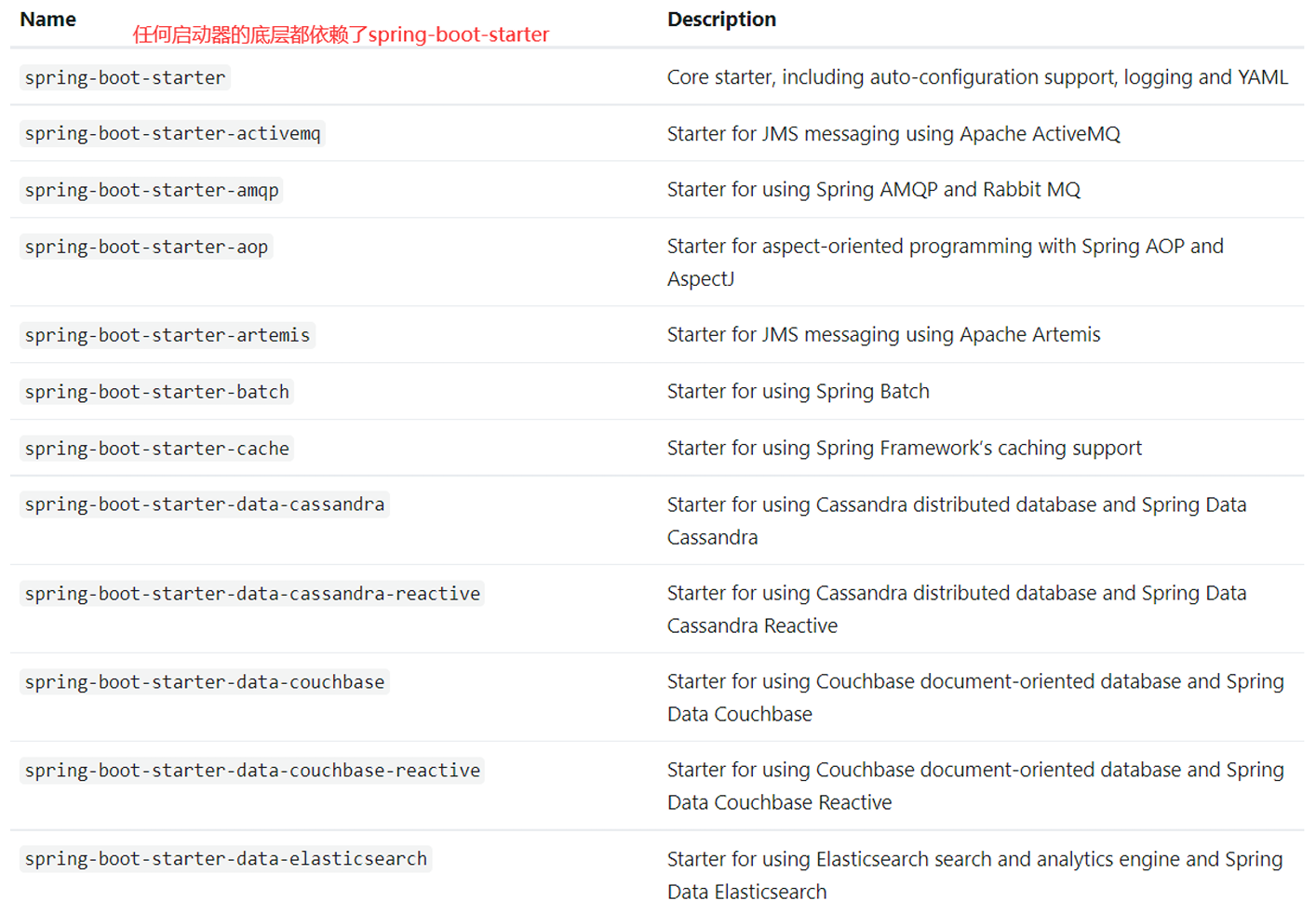Click the Name column header

pyautogui.click(x=47, y=20)
